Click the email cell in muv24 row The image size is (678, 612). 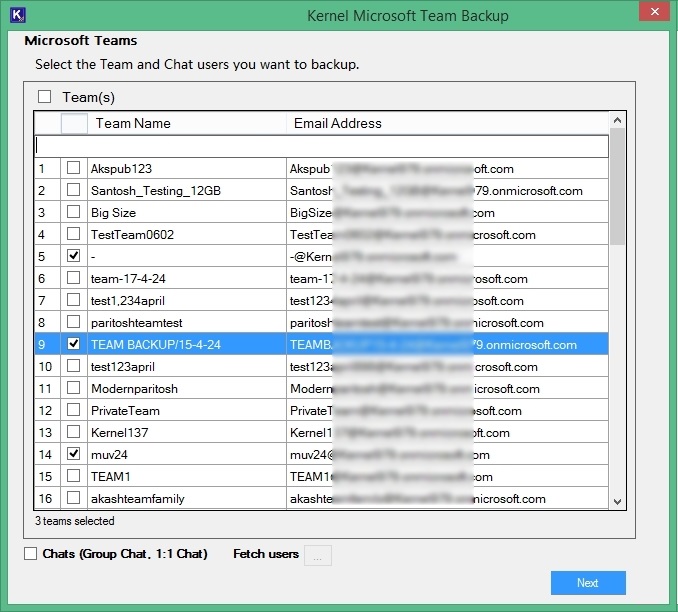[448, 455]
